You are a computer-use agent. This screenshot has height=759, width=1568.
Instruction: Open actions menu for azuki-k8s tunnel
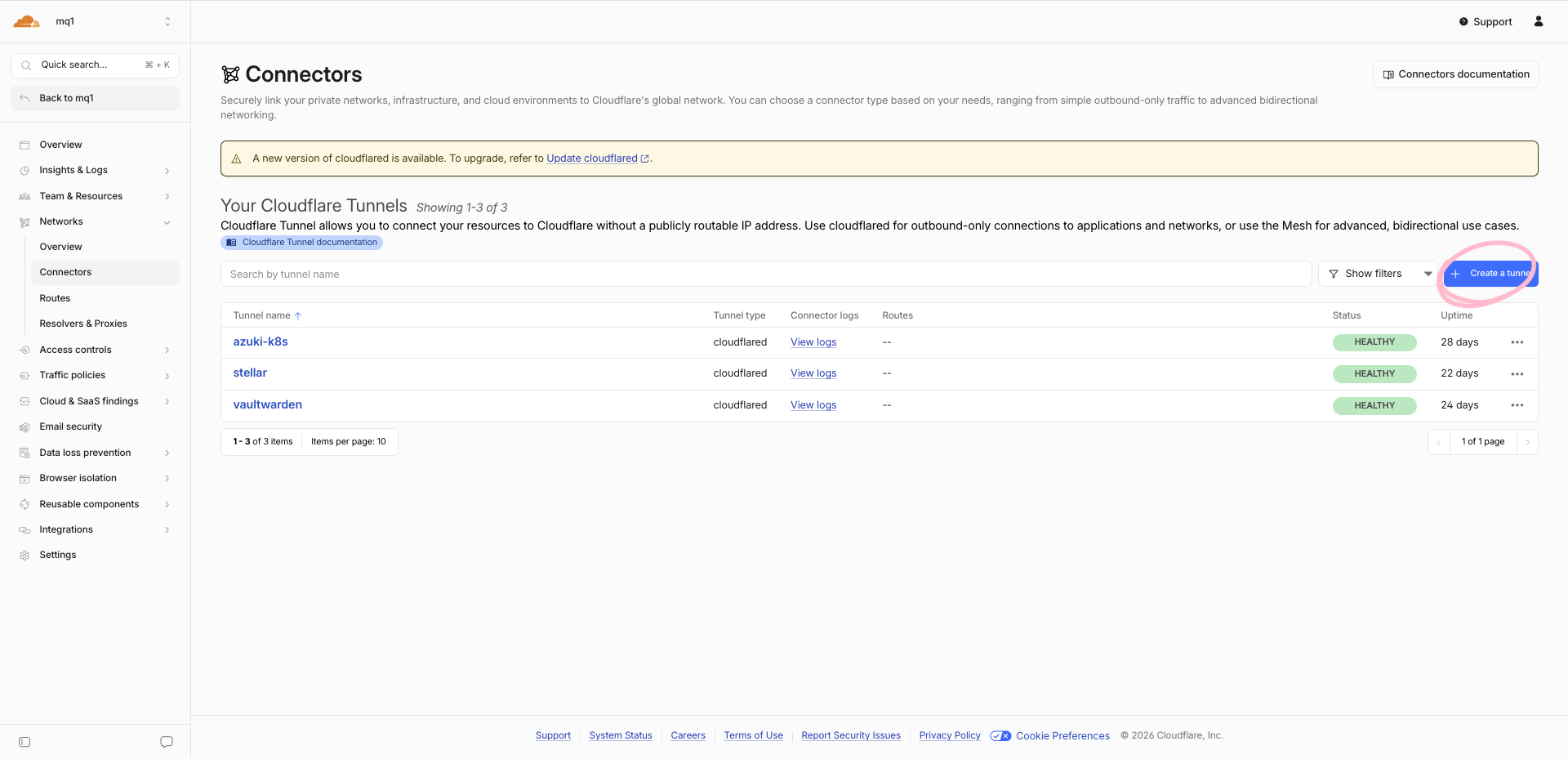click(x=1517, y=342)
